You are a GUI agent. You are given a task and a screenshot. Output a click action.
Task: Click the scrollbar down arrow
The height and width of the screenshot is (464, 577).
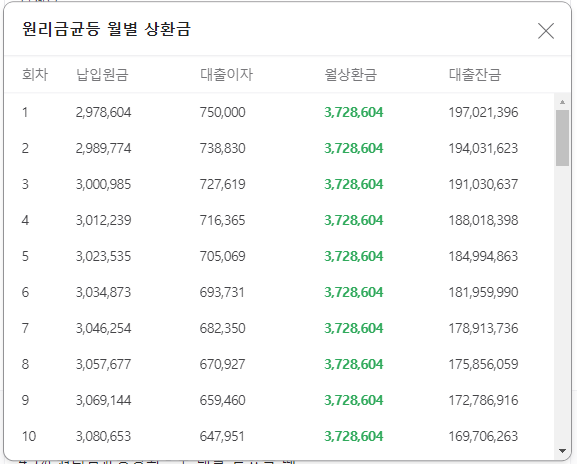pyautogui.click(x=562, y=450)
